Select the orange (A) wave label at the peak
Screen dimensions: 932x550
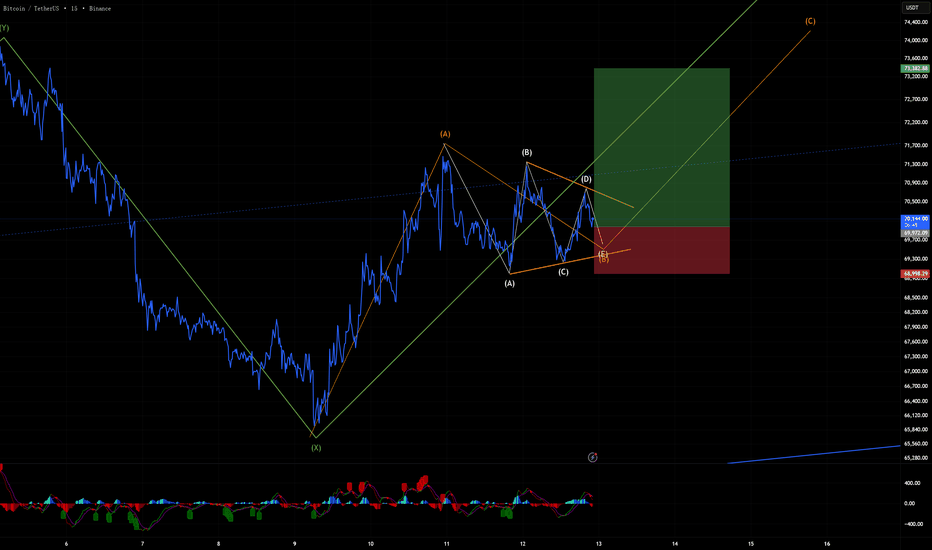click(445, 134)
